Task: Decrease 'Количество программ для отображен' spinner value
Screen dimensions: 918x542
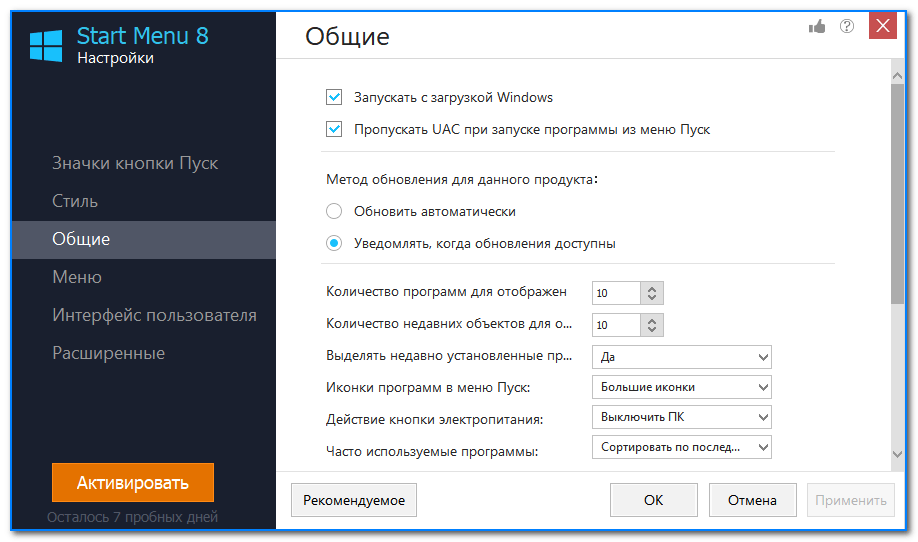Action: (652, 299)
